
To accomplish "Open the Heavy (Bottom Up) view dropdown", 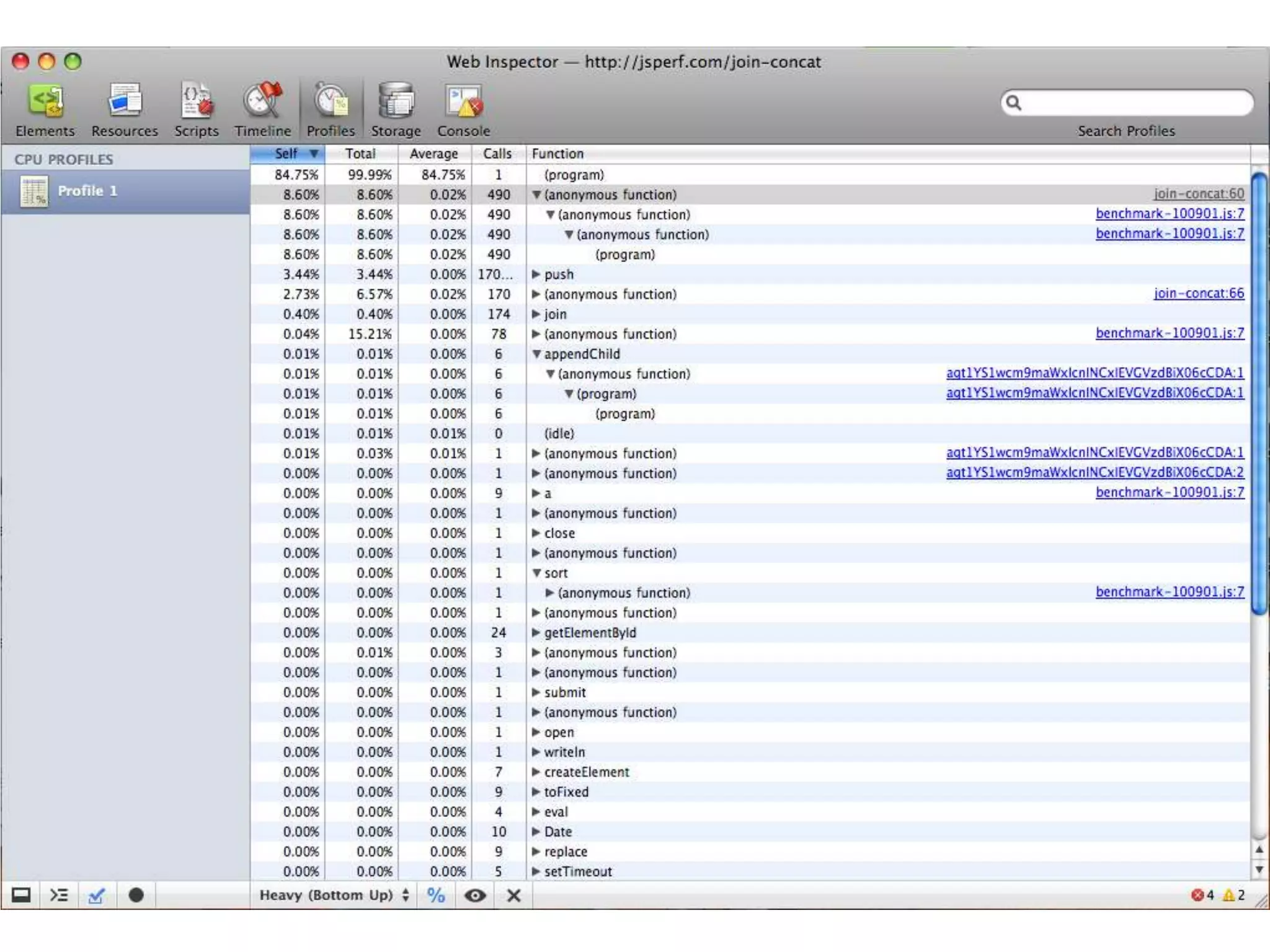I will coord(334,895).
